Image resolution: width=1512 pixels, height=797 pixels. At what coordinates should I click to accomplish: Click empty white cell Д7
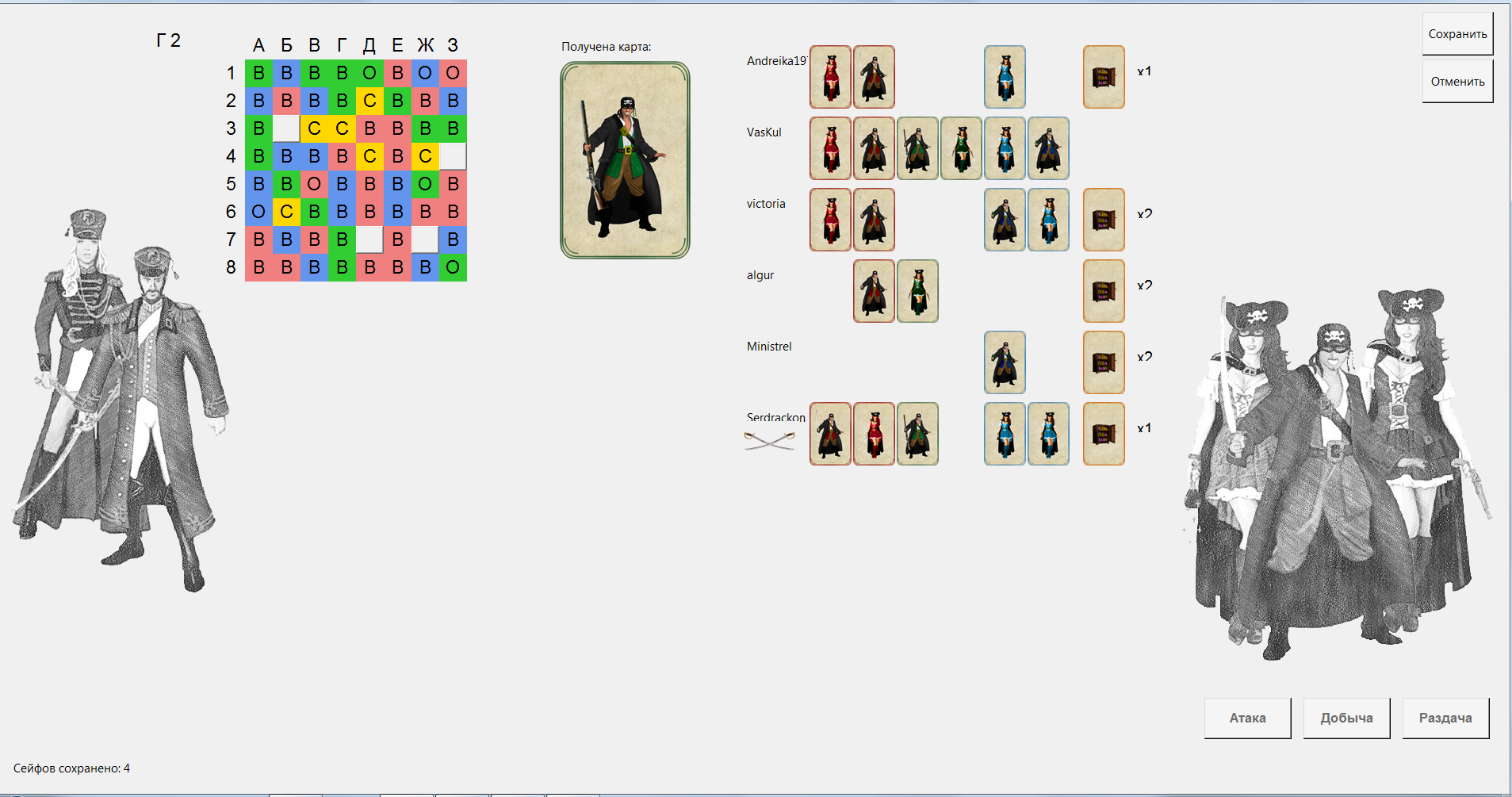[x=369, y=239]
